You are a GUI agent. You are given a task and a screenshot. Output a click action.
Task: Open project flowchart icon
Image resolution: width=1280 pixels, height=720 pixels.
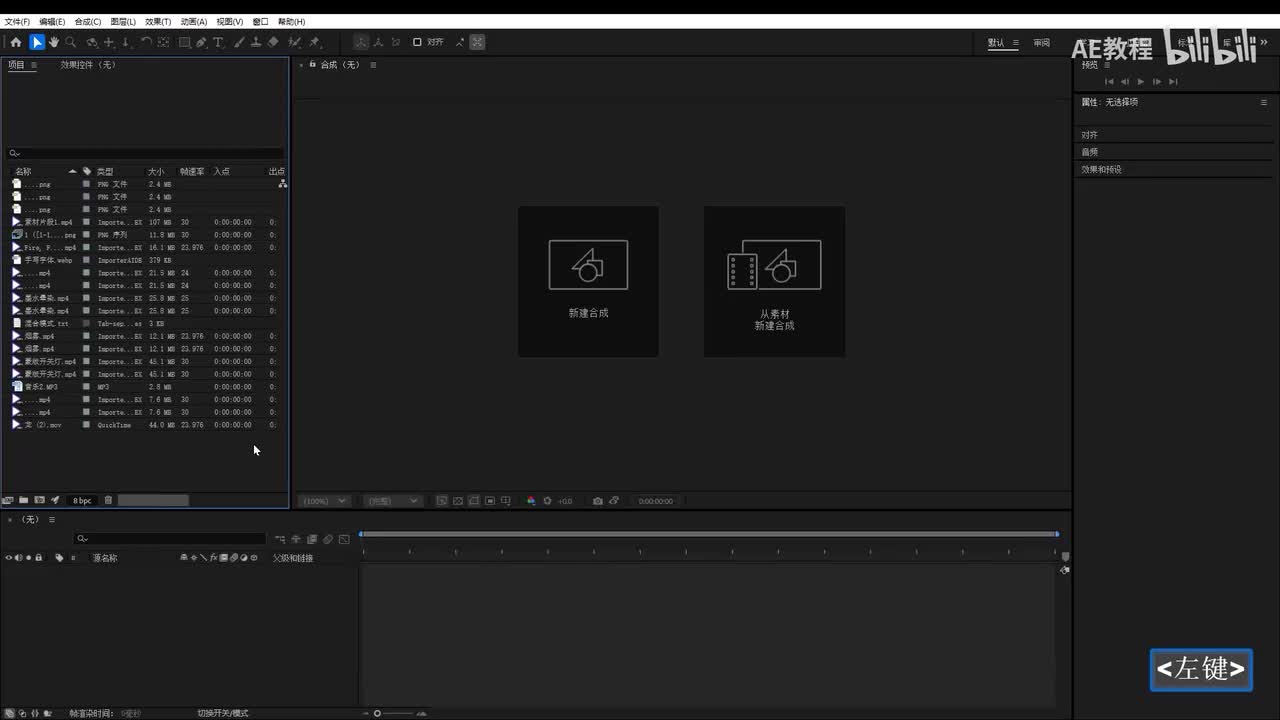pos(283,184)
